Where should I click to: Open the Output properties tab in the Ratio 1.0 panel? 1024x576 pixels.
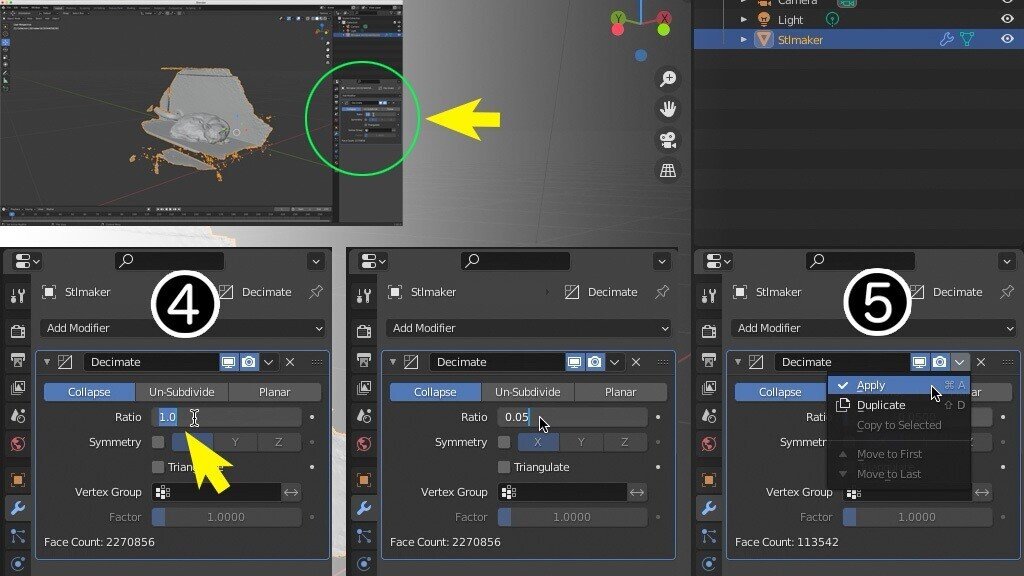coord(18,360)
